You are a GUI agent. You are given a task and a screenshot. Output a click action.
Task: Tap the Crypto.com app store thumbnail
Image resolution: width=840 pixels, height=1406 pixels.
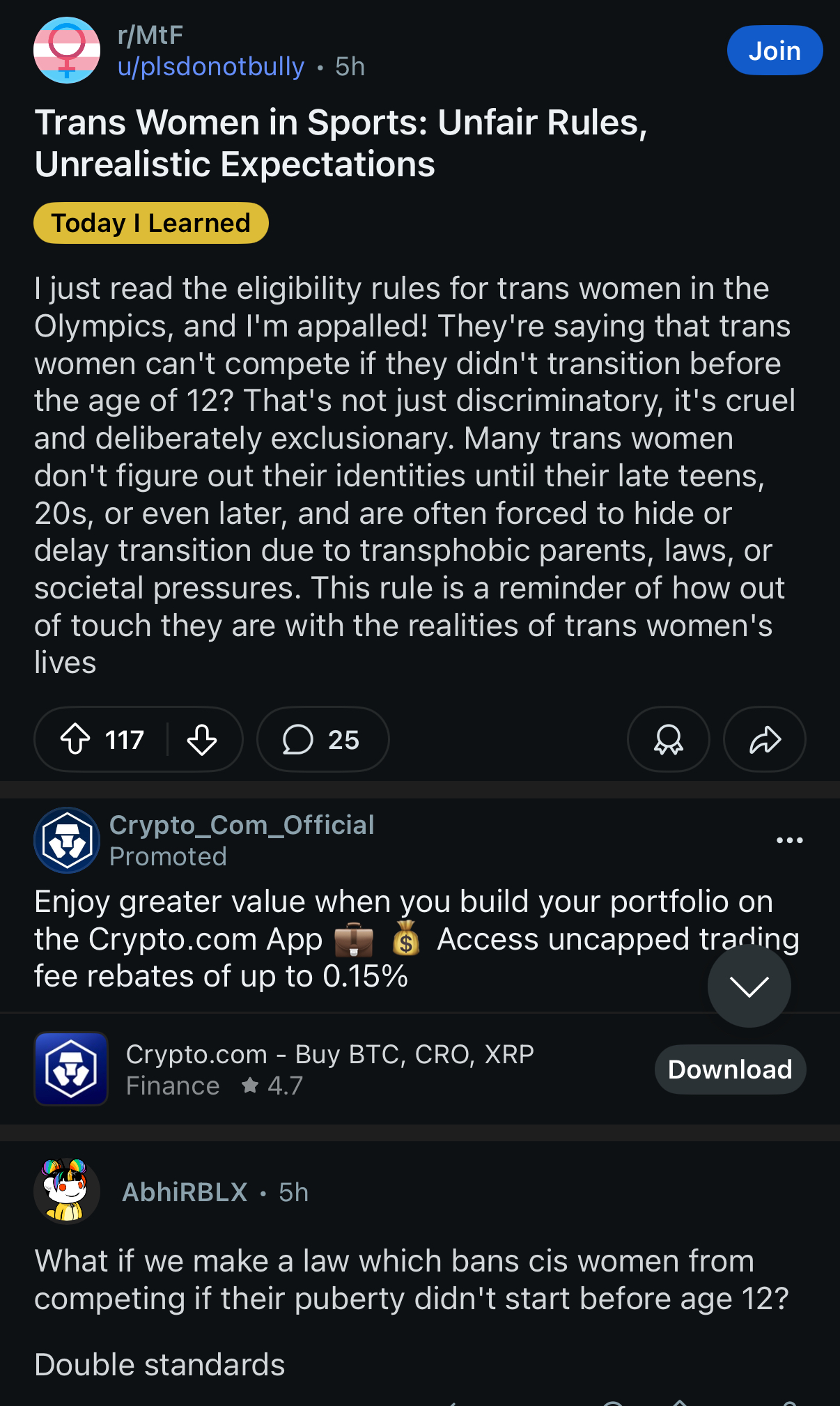click(71, 1069)
